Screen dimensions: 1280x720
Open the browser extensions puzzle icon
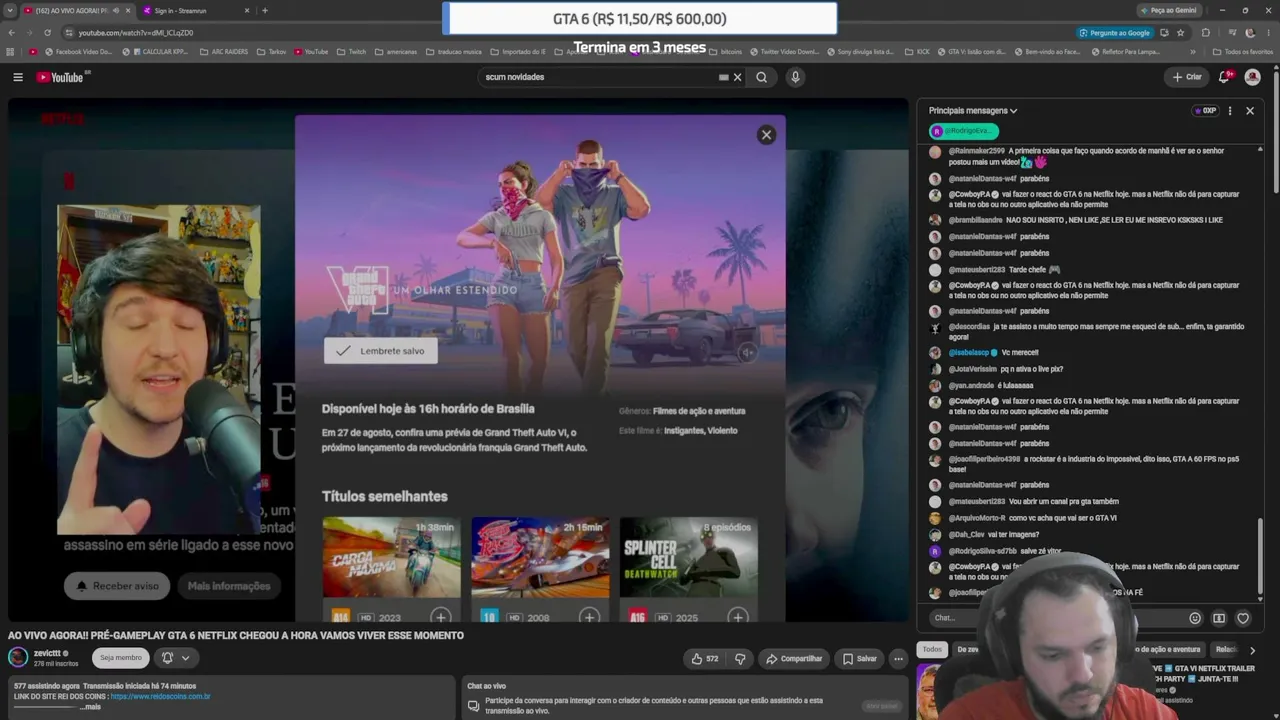(1205, 32)
